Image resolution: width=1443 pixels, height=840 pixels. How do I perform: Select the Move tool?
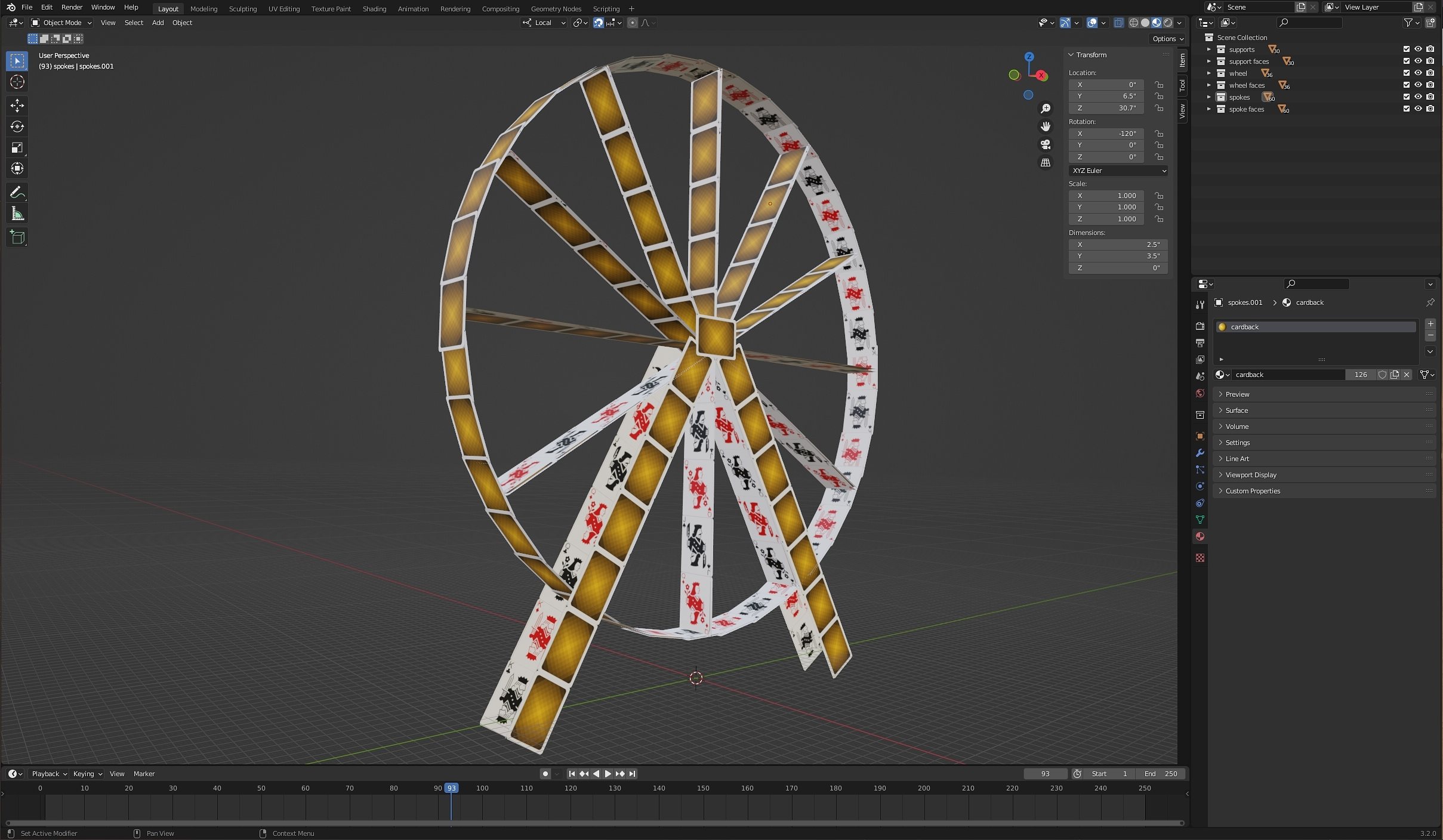[x=17, y=106]
